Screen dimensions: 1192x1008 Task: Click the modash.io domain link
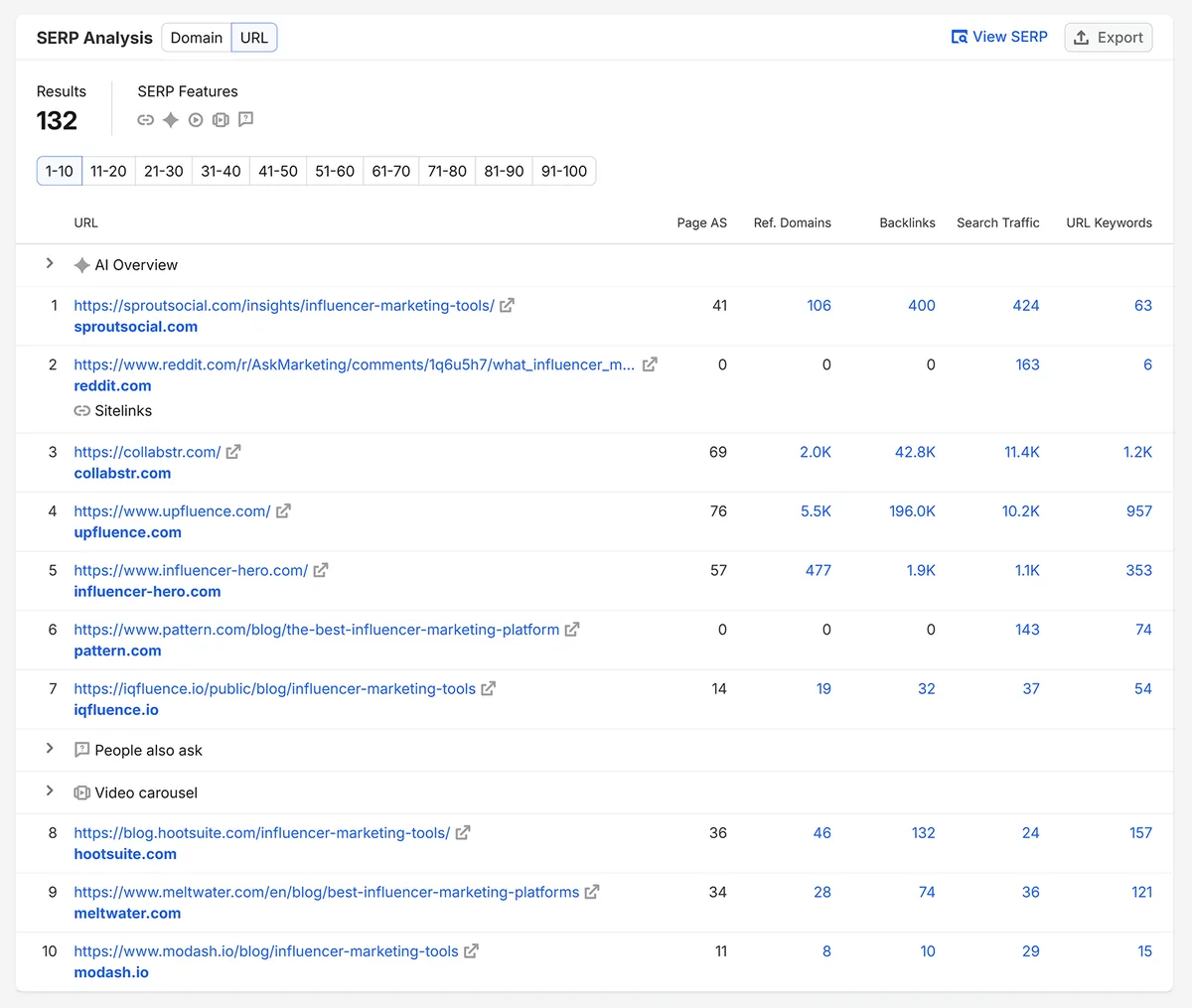[x=111, y=973]
